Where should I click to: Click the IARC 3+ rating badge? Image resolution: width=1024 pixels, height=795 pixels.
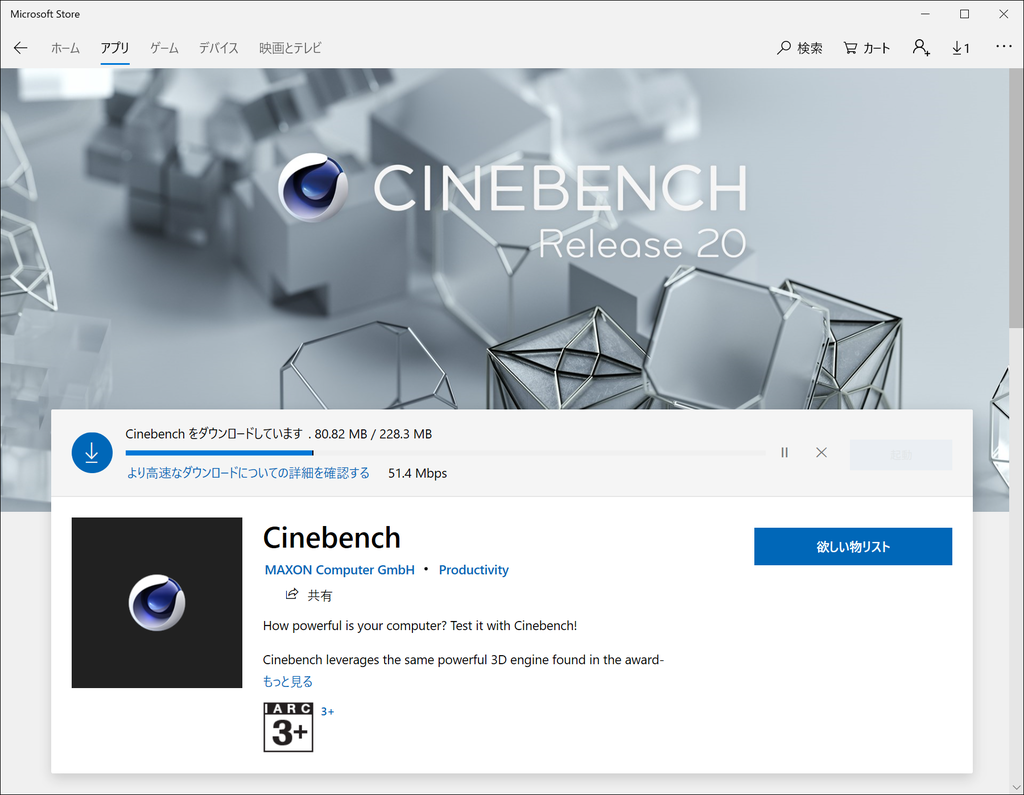tap(288, 727)
